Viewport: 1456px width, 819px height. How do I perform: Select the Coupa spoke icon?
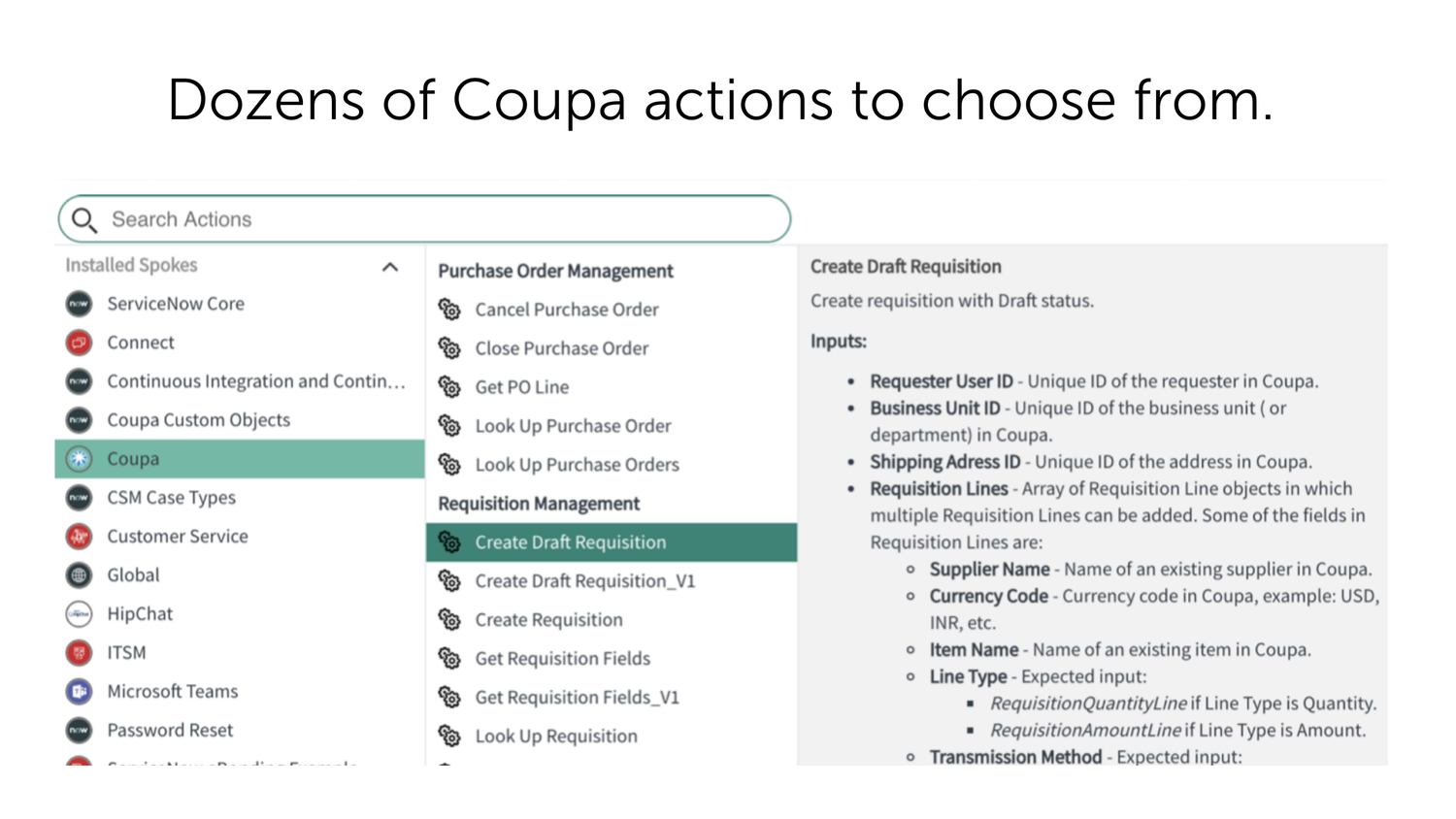click(x=78, y=458)
